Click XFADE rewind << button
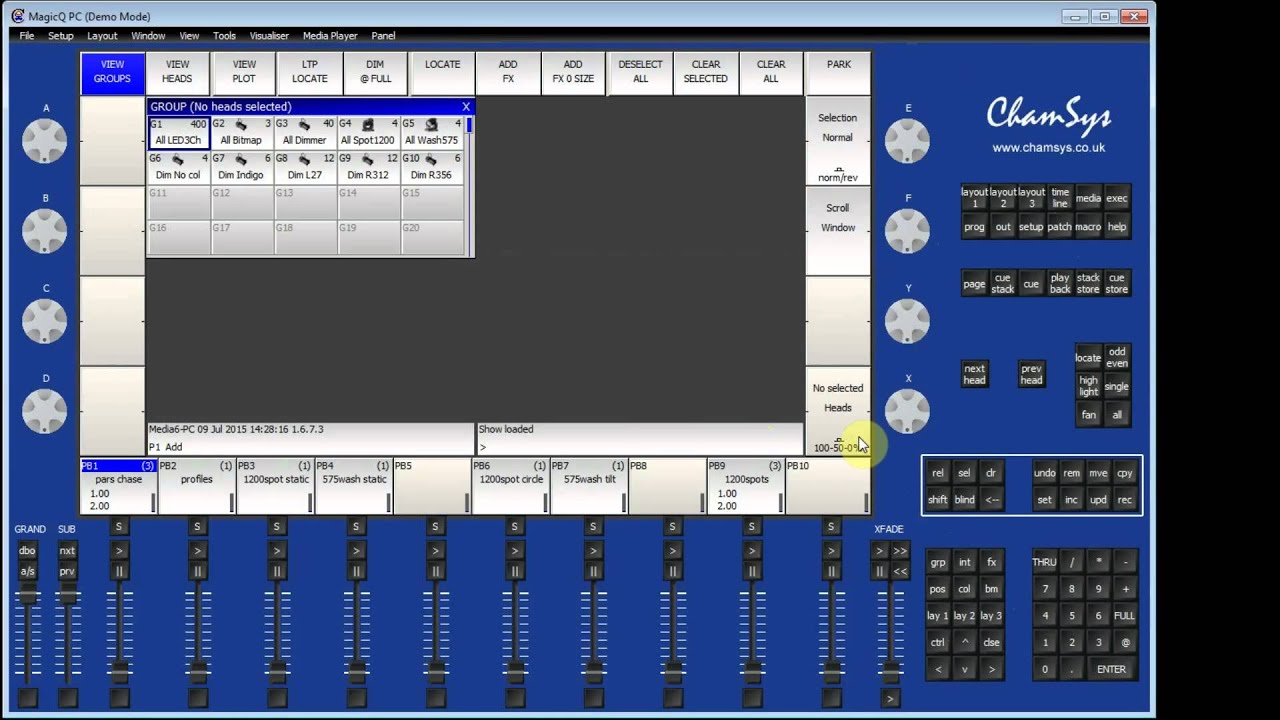Image resolution: width=1280 pixels, height=720 pixels. [900, 571]
